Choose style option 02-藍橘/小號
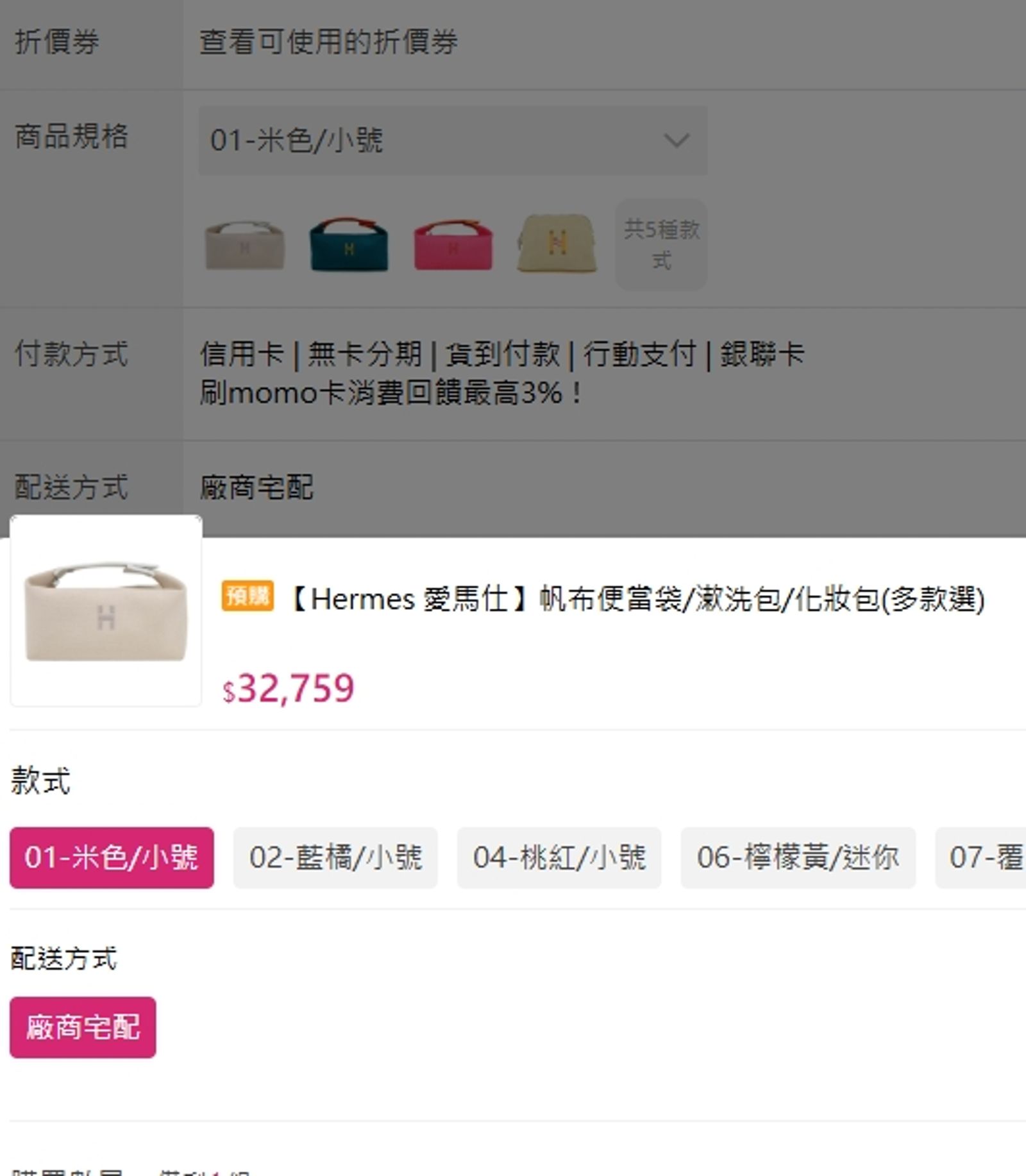The height and width of the screenshot is (1176, 1026). (335, 857)
